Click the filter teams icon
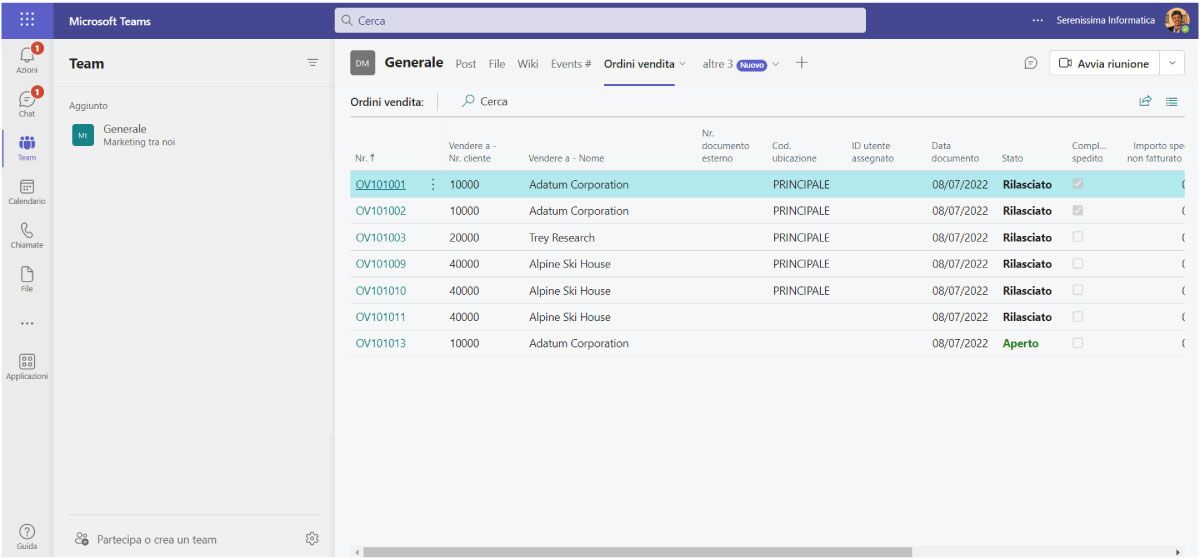This screenshot has width=1200, height=560. coord(312,63)
